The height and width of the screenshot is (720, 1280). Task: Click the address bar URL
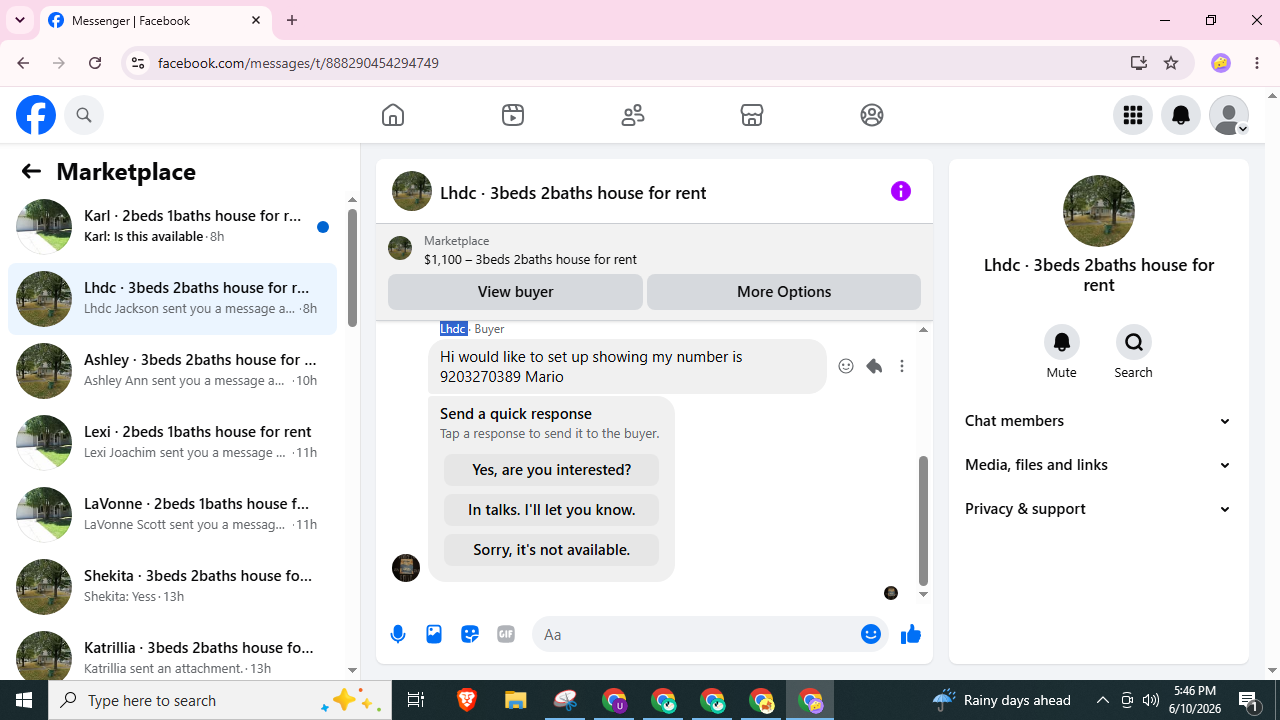(298, 63)
